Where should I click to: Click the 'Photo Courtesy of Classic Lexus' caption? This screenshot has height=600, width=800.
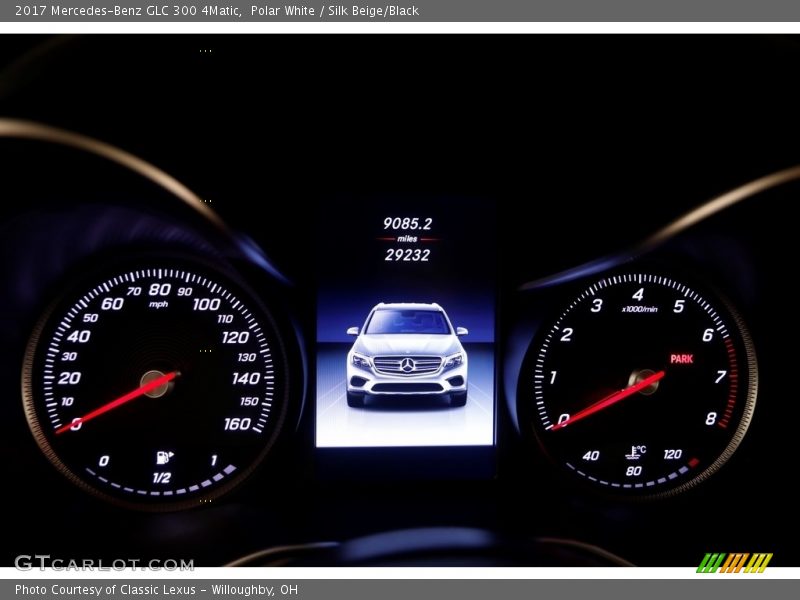point(105,590)
